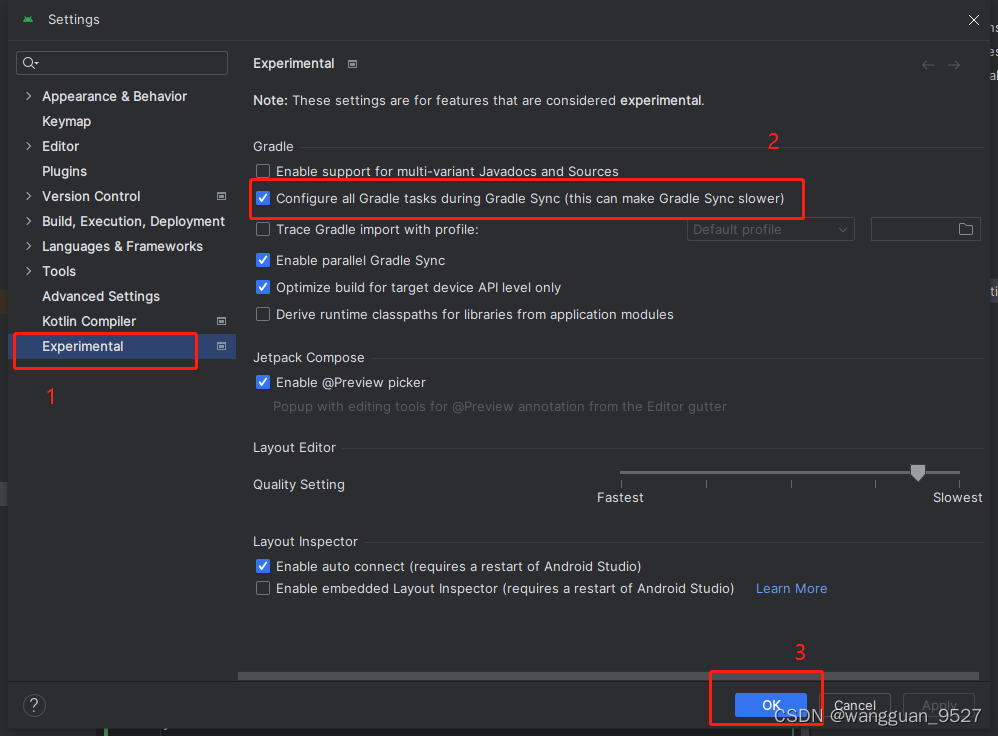The width and height of the screenshot is (998, 736).
Task: Browse for trace profile with folder icon
Action: tap(966, 229)
